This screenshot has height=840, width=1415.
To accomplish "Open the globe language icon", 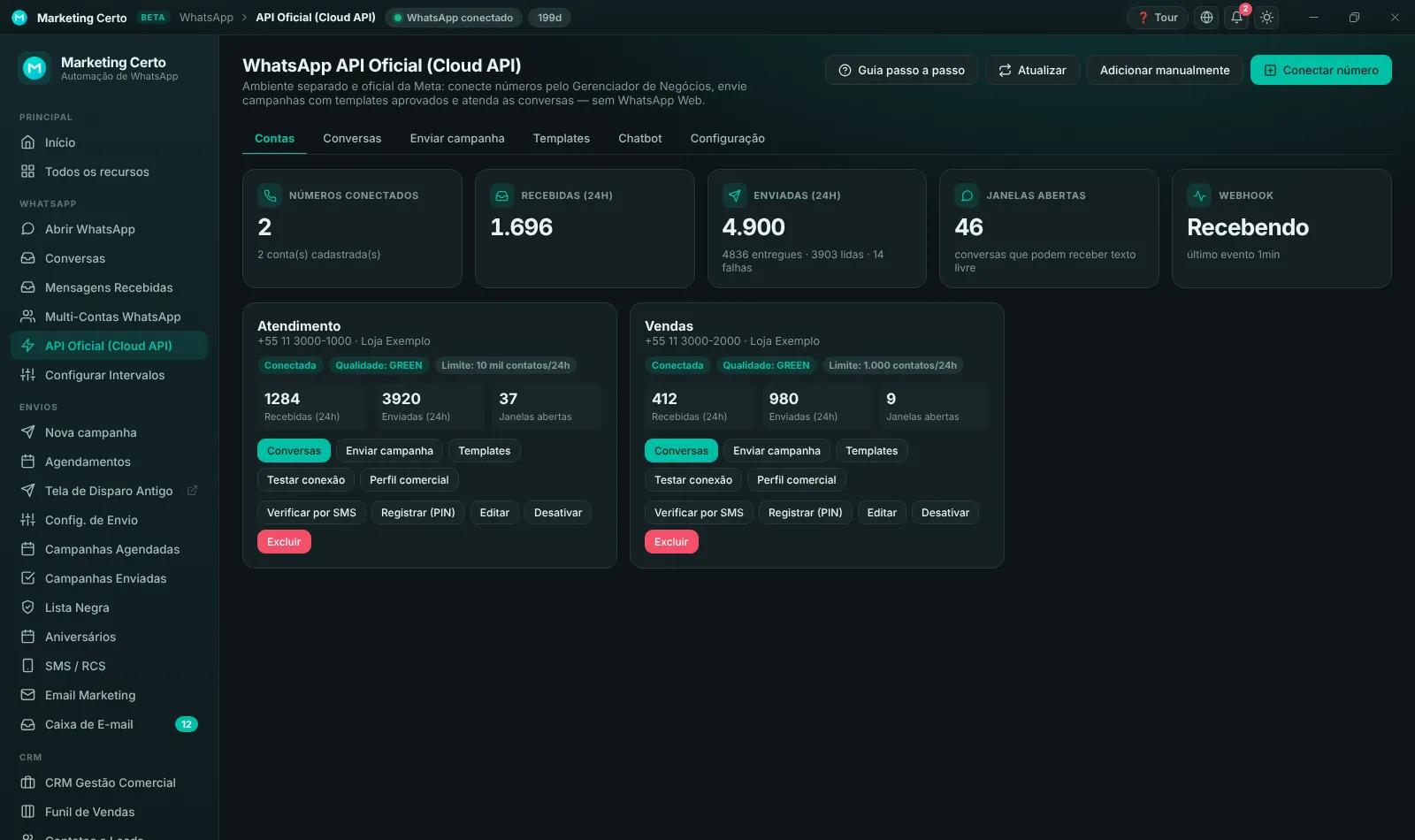I will point(1206,18).
